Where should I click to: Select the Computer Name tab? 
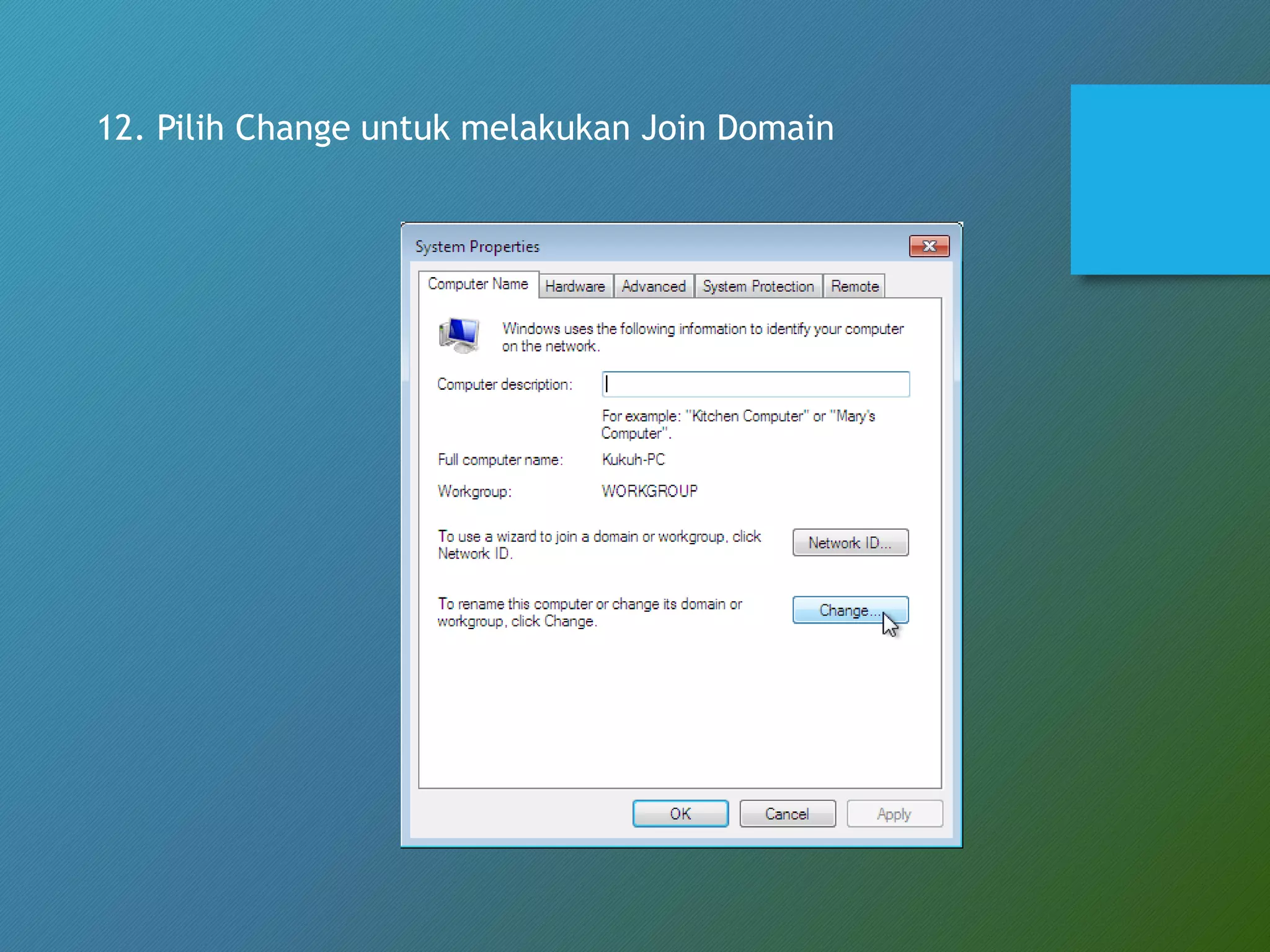[478, 284]
